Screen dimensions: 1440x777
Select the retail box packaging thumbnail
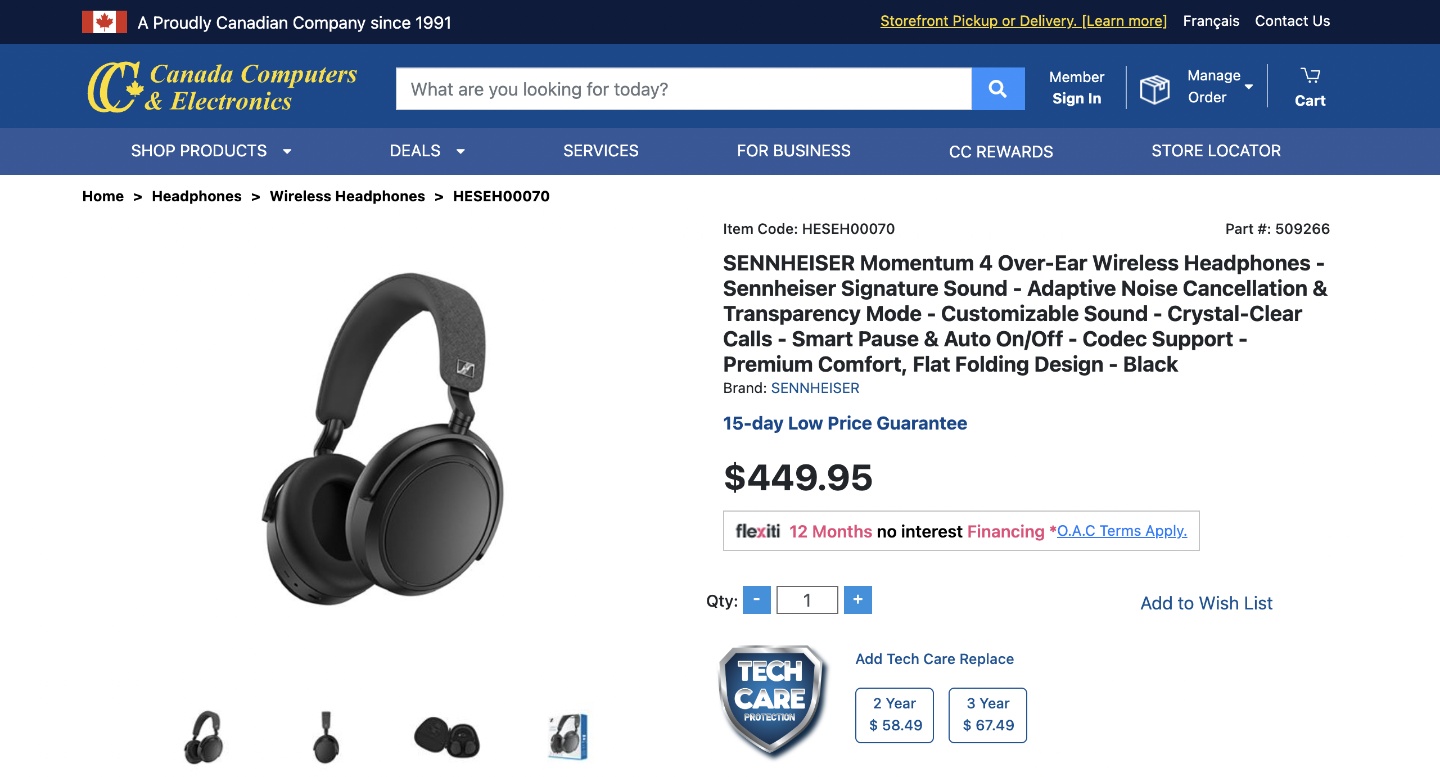tap(568, 737)
